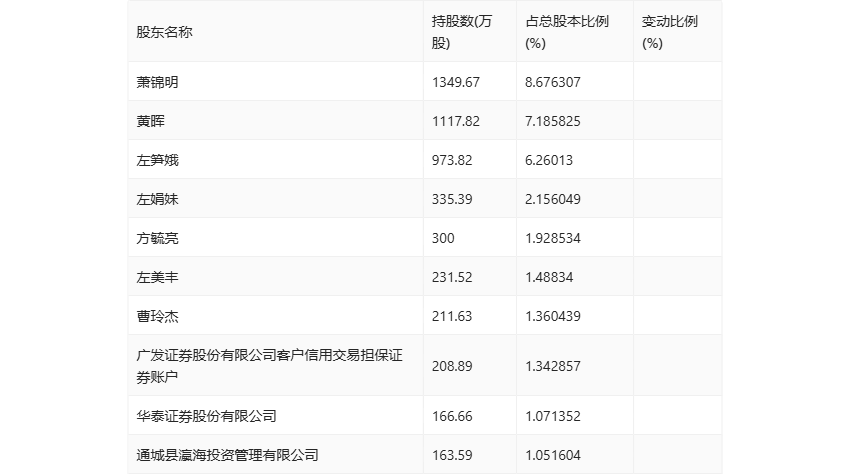Click percentage value 1.48834
The image size is (850, 474).
[549, 277]
